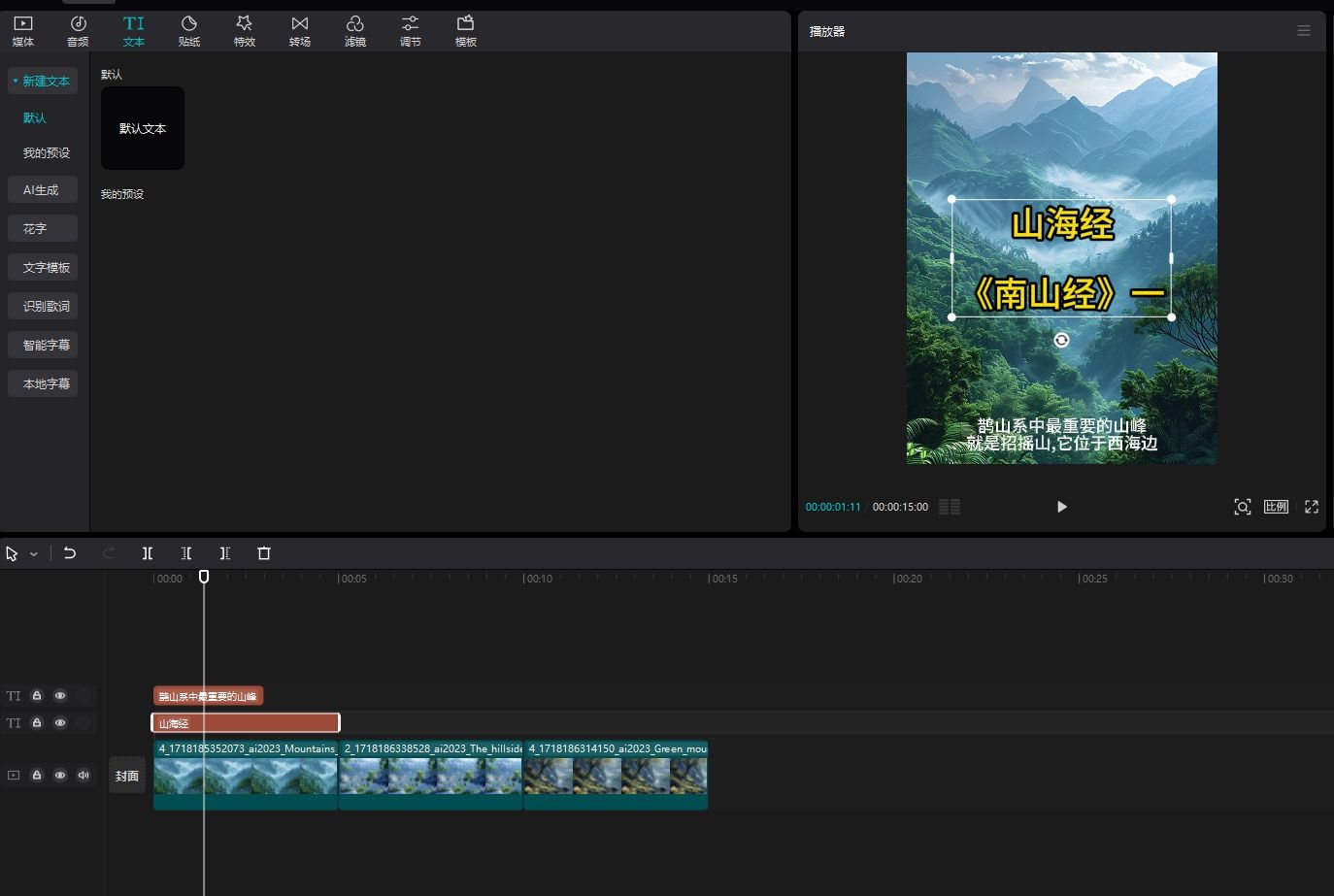This screenshot has width=1334, height=896.
Task: Open the selection tool dropdown arrow
Action: (x=34, y=554)
